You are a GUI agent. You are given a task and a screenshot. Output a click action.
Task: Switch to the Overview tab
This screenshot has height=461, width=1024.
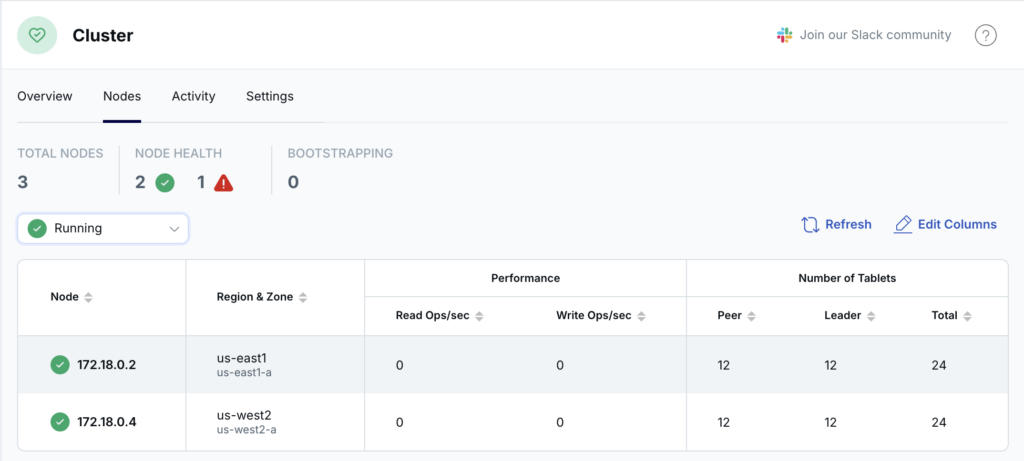[45, 96]
